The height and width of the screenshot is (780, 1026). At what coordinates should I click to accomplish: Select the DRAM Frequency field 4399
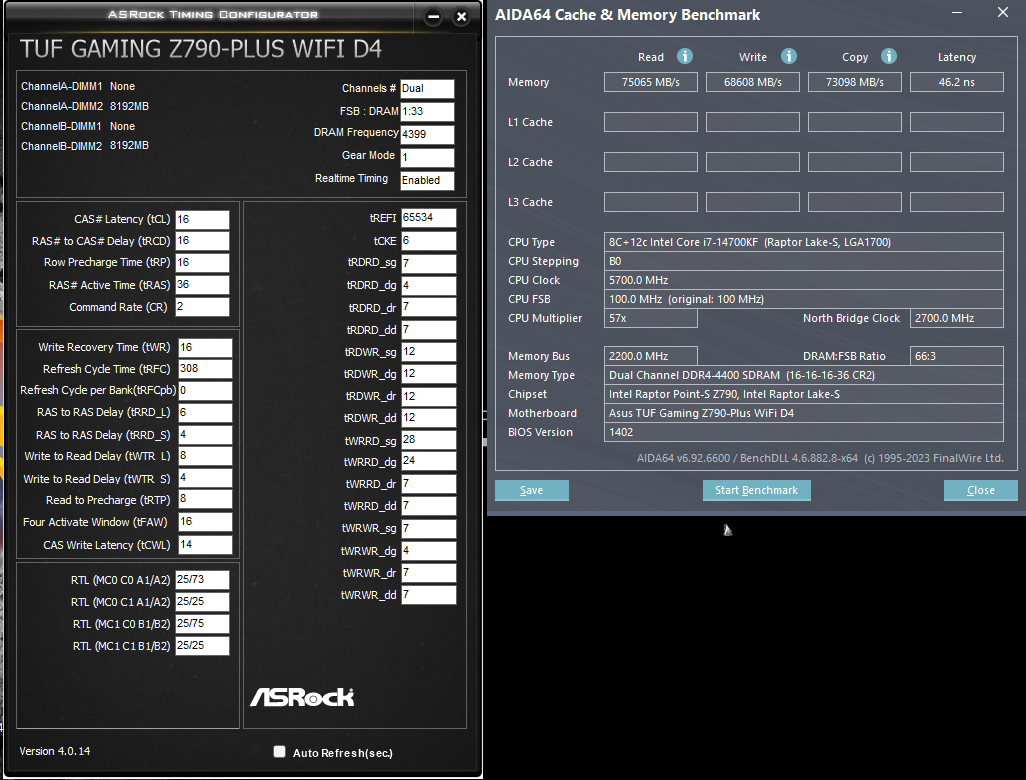[x=427, y=134]
